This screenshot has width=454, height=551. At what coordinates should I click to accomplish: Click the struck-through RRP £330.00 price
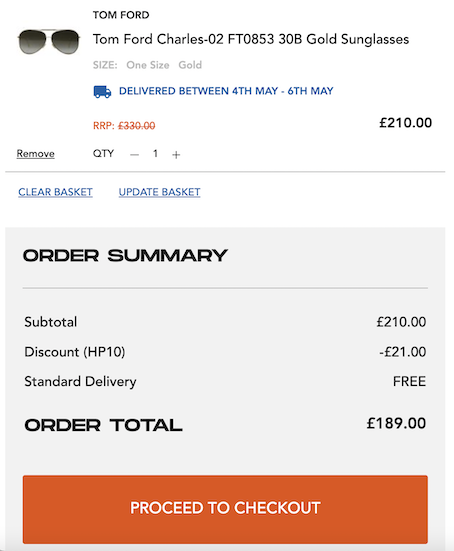pyautogui.click(x=136, y=126)
